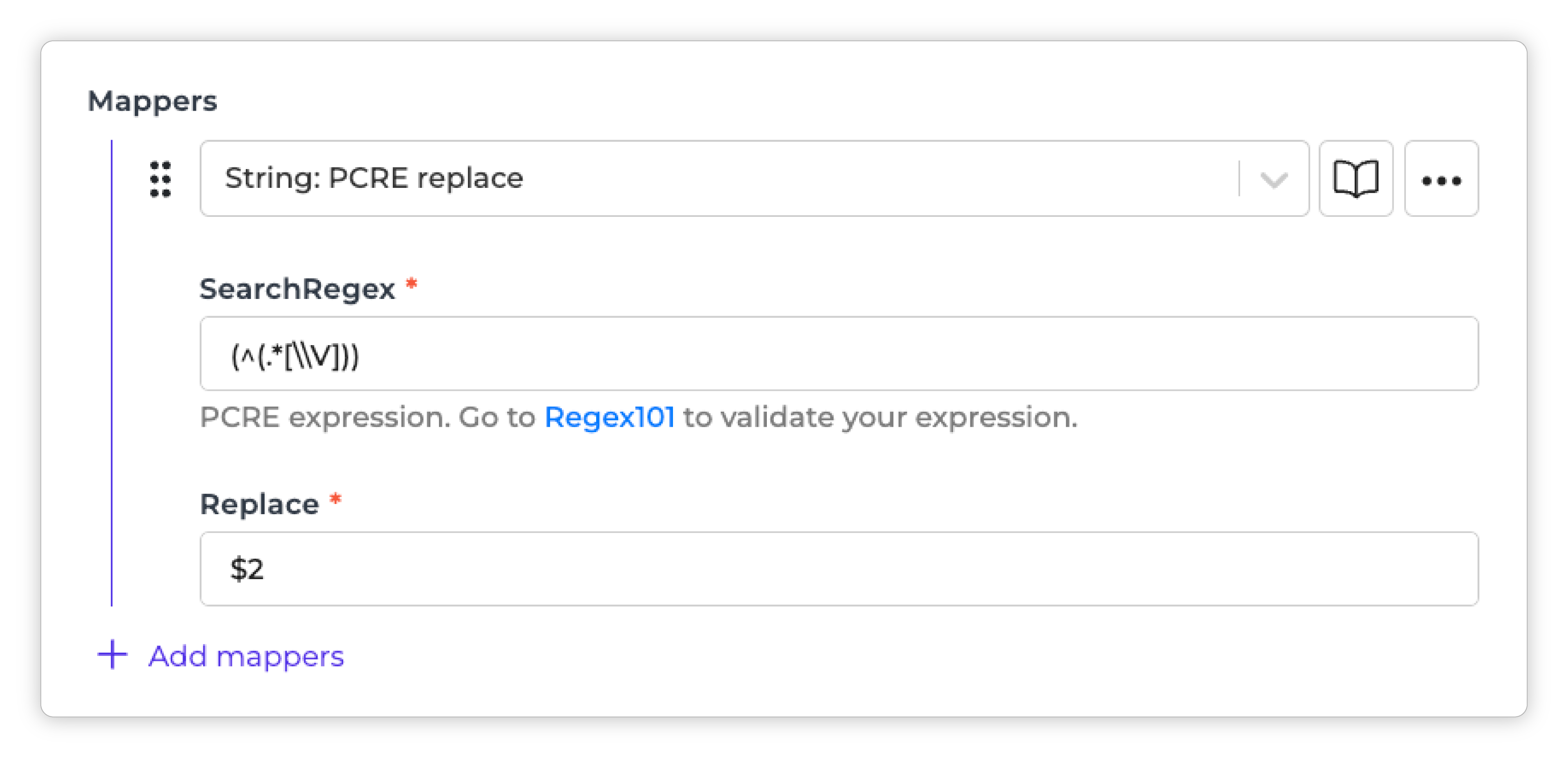The image size is (1568, 758).
Task: Click the PCRE expression help text
Action: click(x=639, y=418)
